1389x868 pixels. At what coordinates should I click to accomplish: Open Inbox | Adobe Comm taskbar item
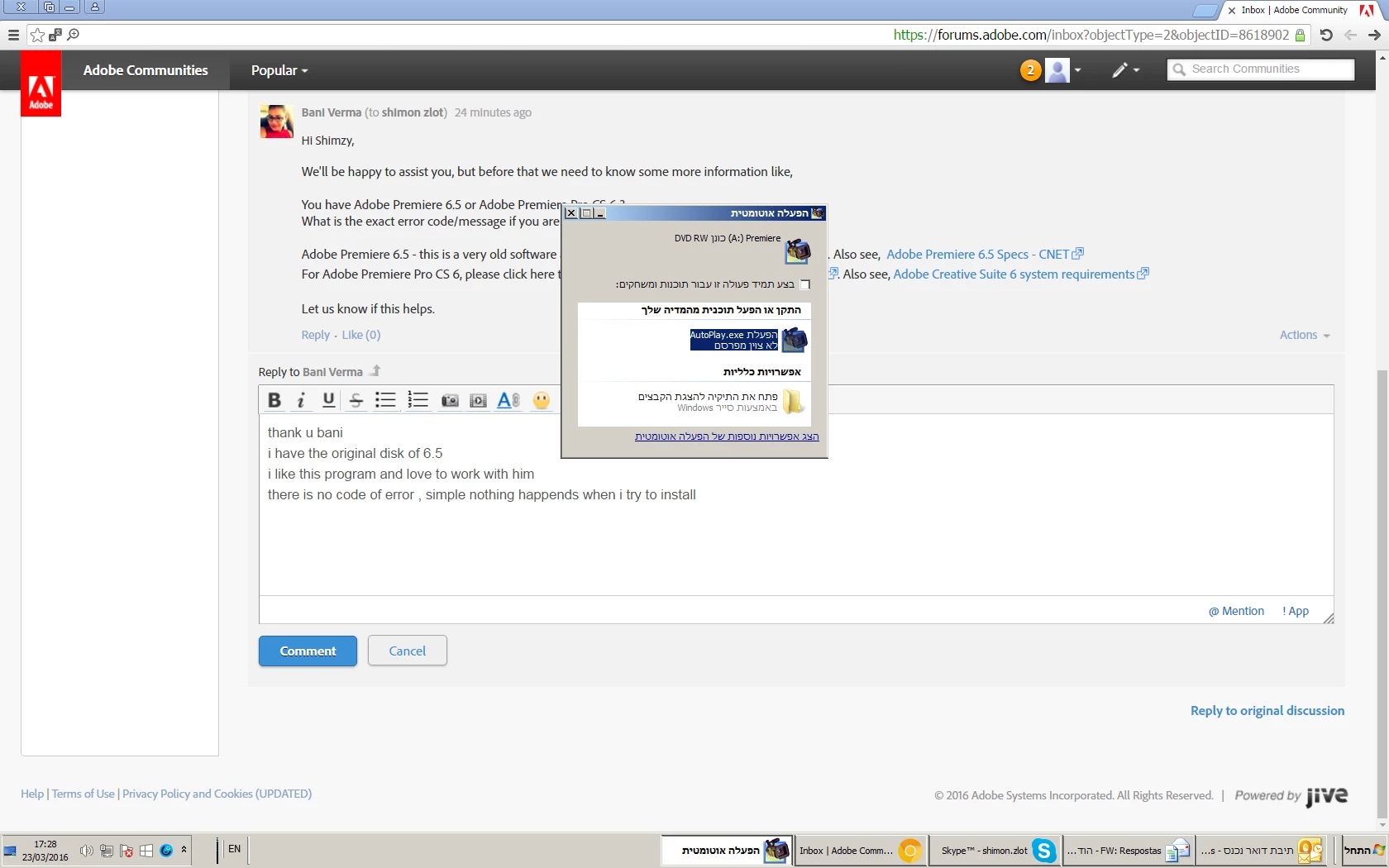pos(859,851)
